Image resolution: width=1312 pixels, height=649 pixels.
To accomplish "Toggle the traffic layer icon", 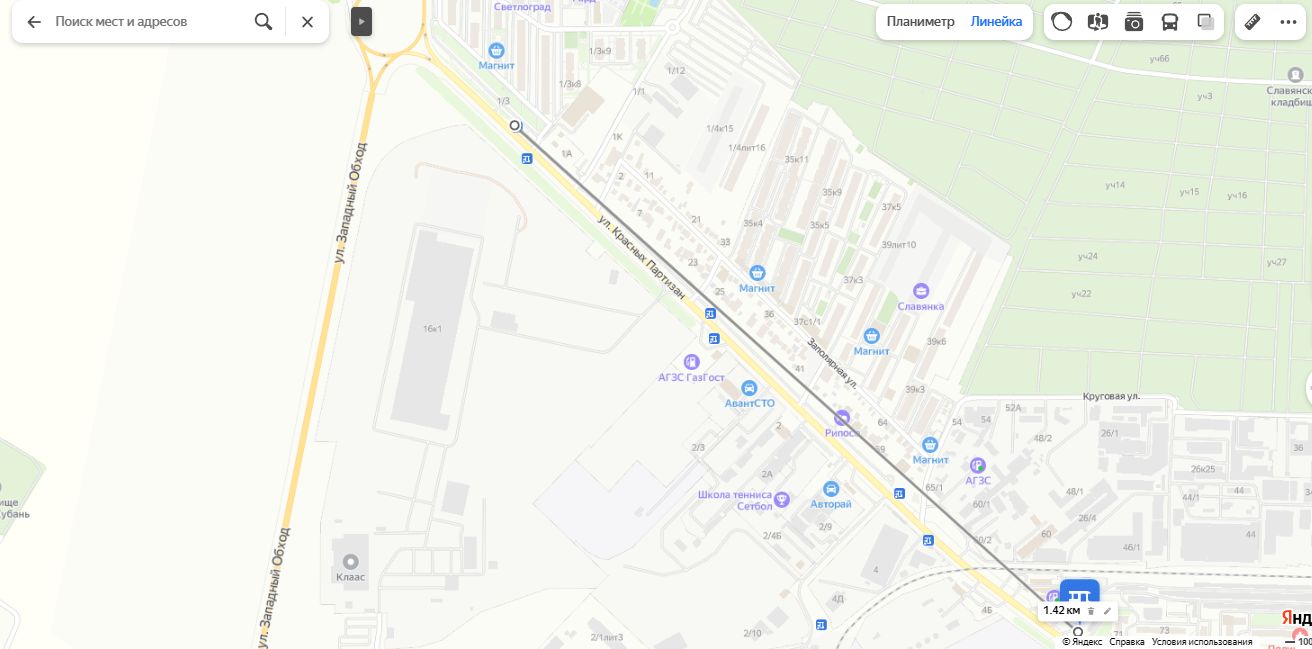I will click(x=1062, y=22).
